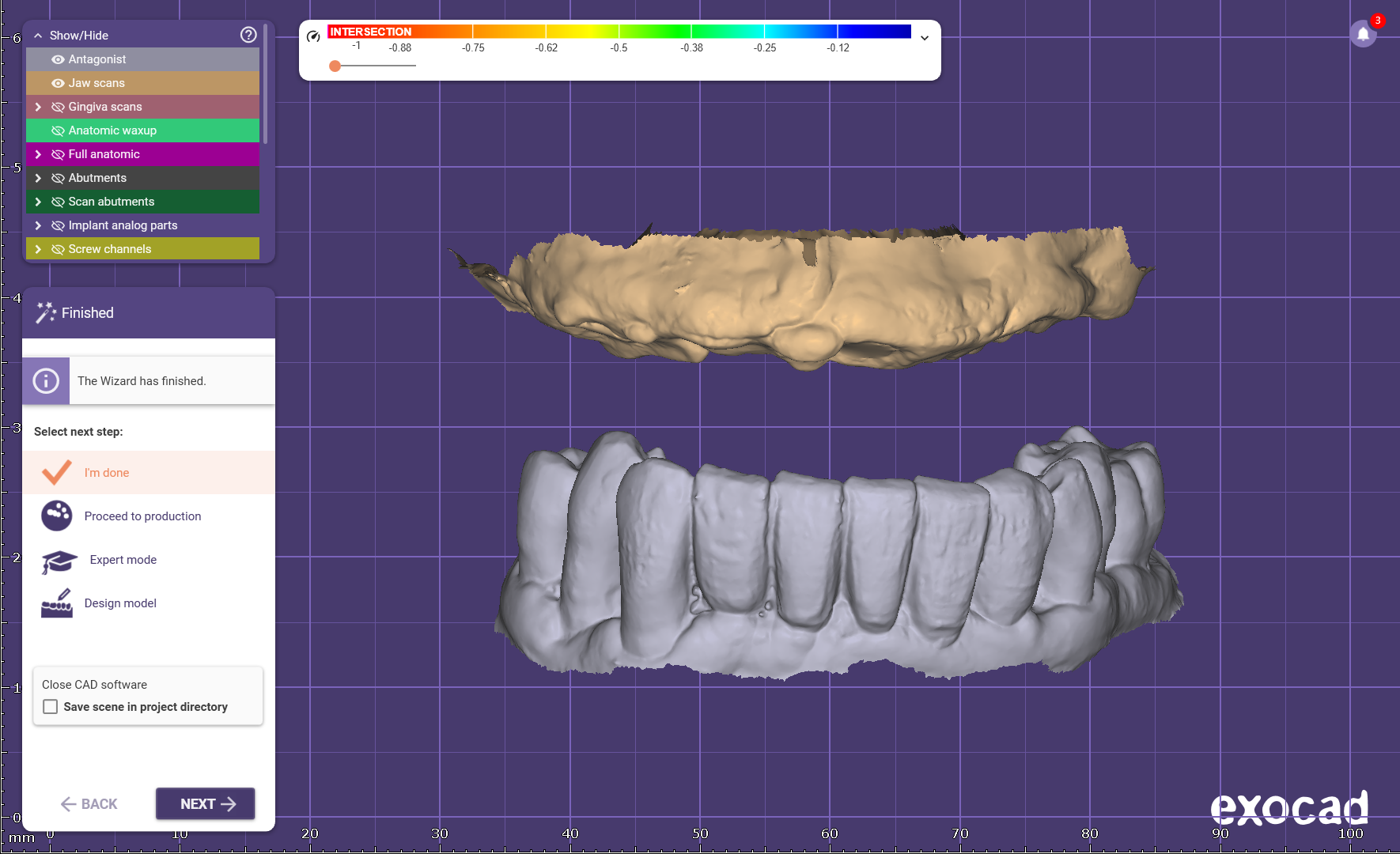Show the Anatomic waxup layer
This screenshot has width=1400, height=854.
[x=58, y=130]
